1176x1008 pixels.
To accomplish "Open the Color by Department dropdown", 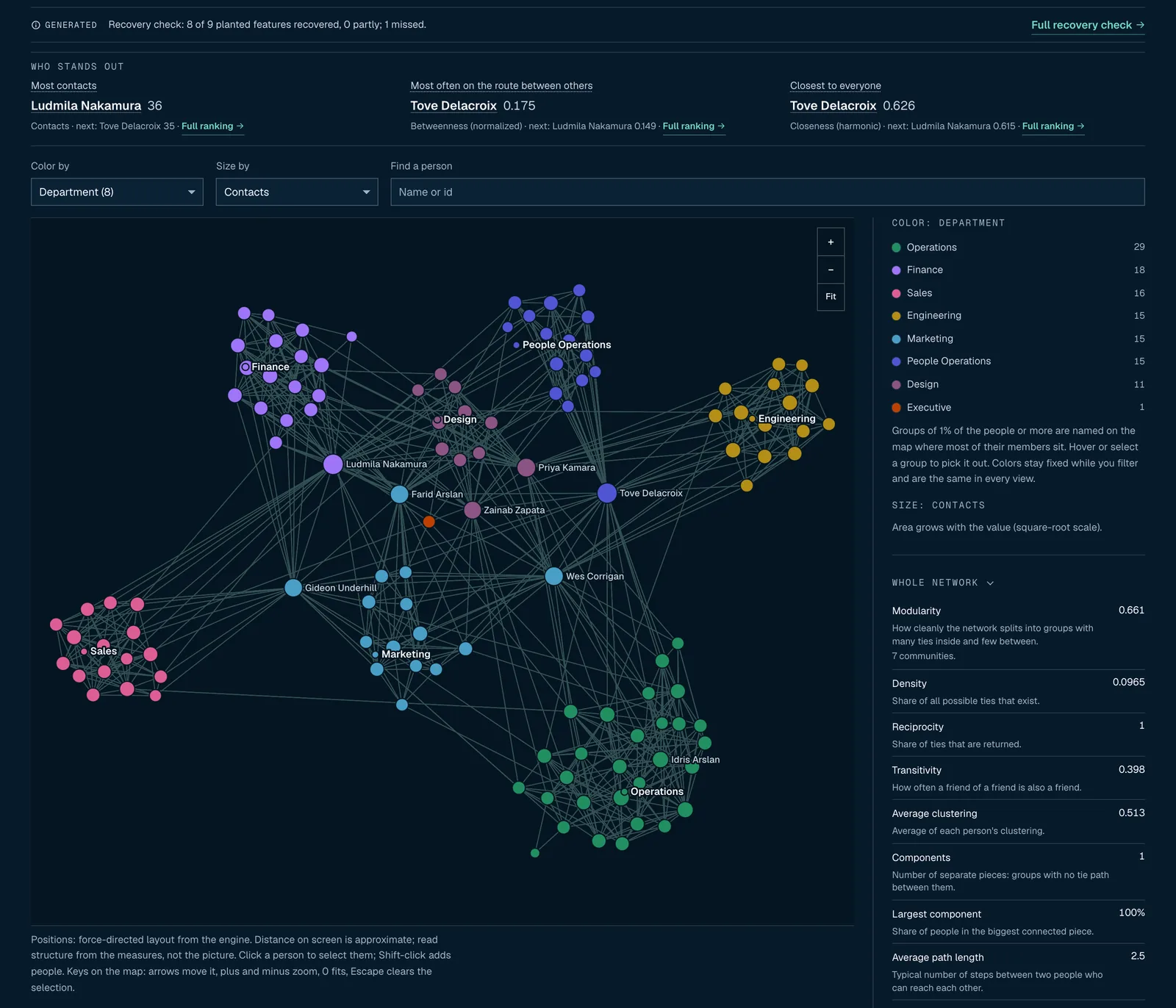I will 117,192.
